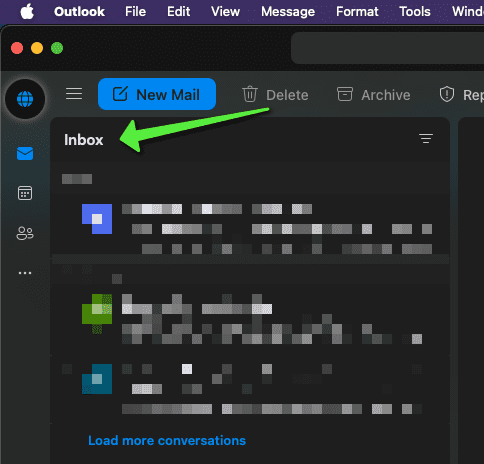Click the green zoom window button

57,48
